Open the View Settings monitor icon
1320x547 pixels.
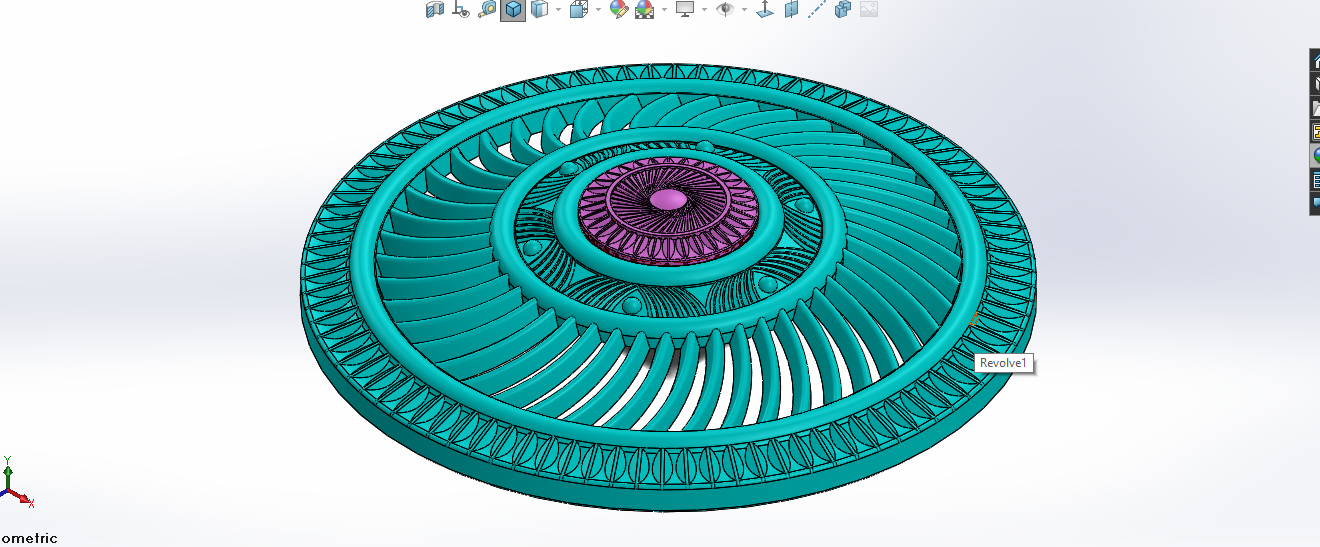[x=685, y=9]
